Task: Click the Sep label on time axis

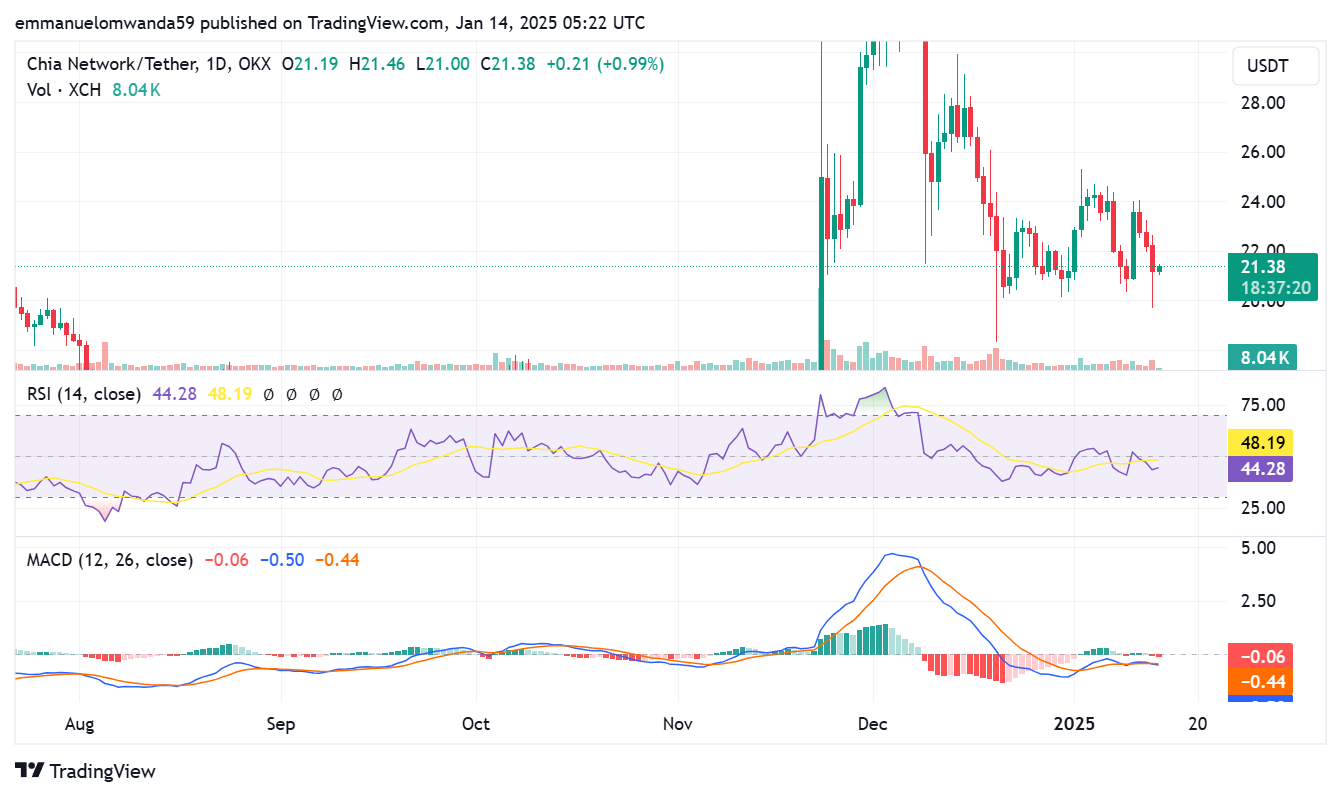Action: point(281,723)
